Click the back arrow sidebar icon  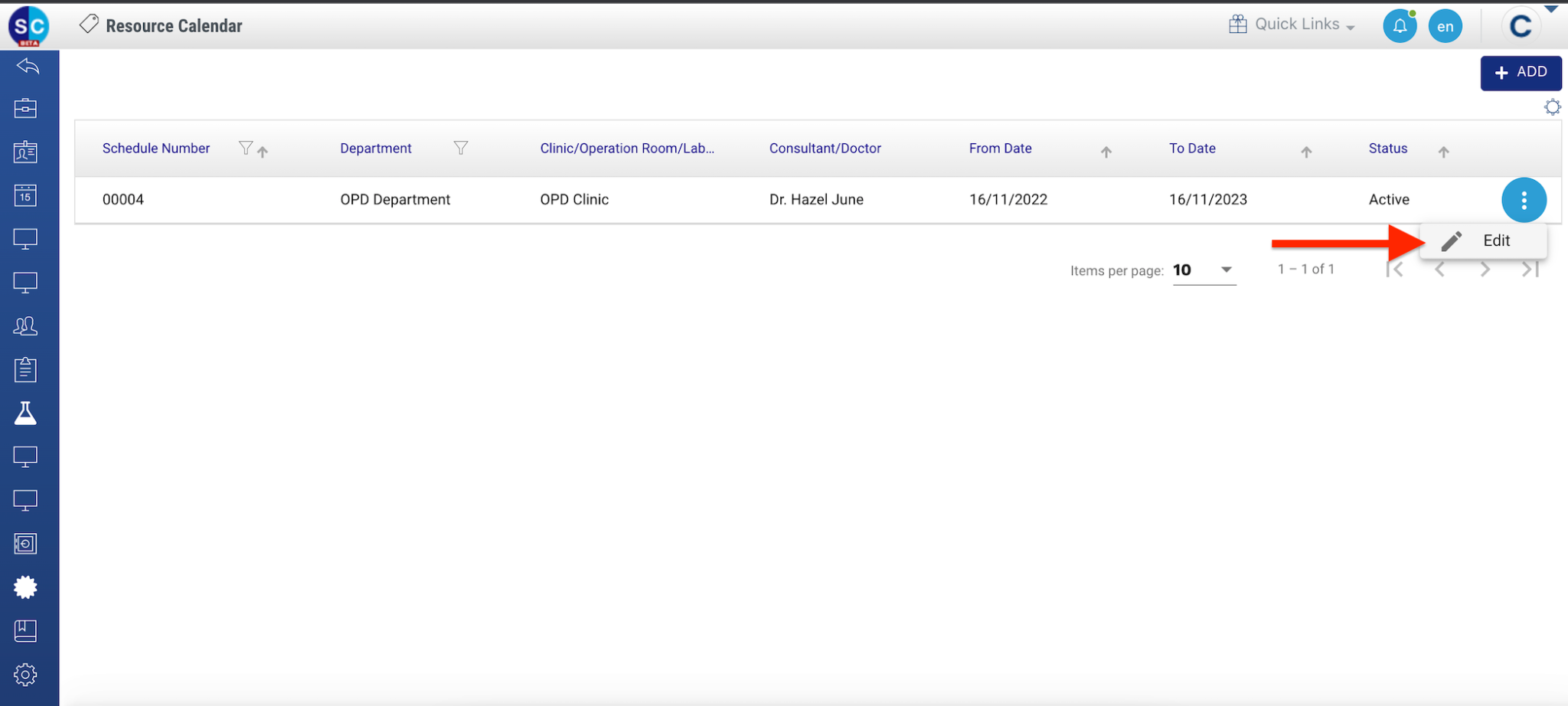point(27,67)
